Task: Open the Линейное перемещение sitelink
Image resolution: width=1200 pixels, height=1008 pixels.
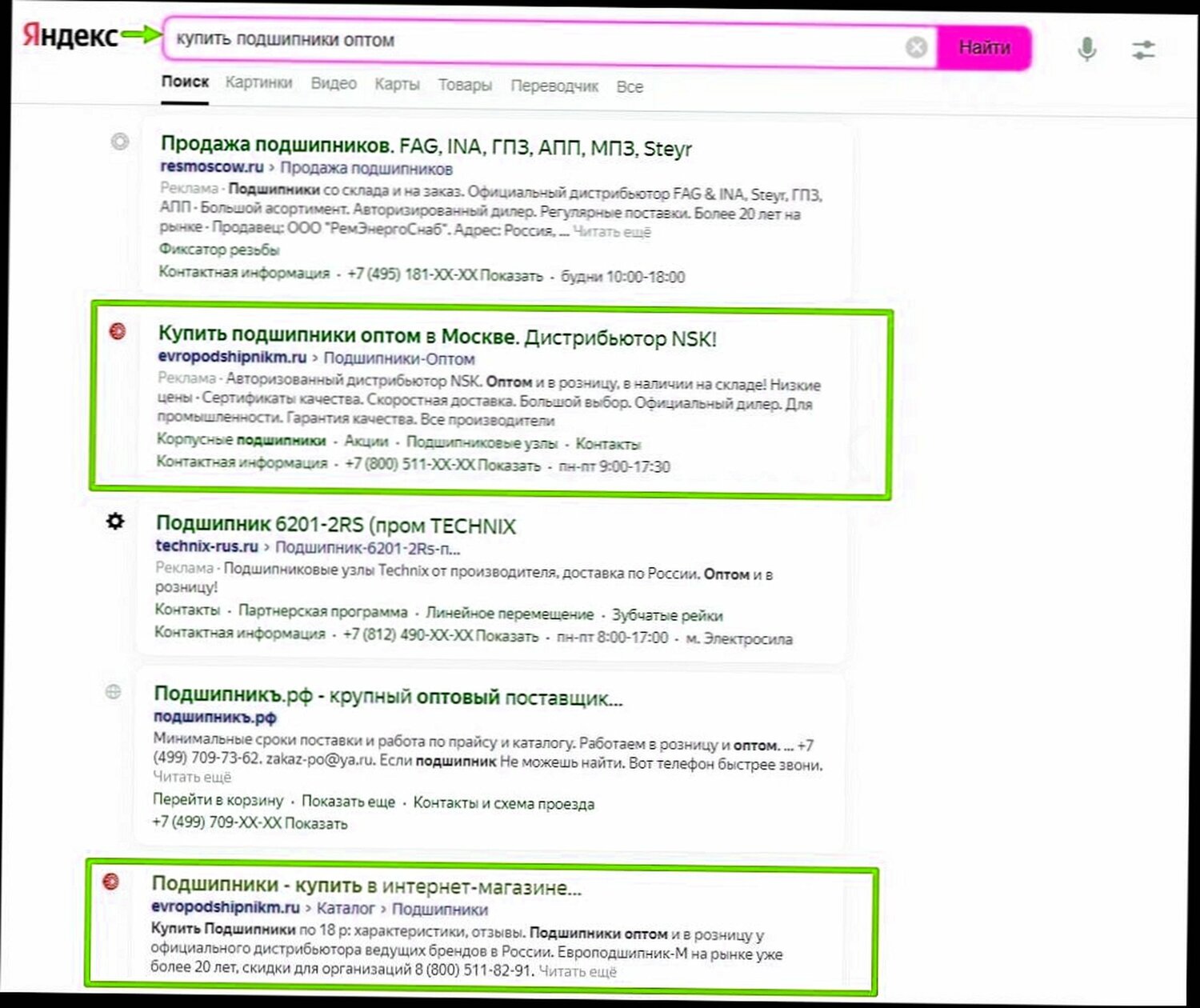Action: [510, 614]
